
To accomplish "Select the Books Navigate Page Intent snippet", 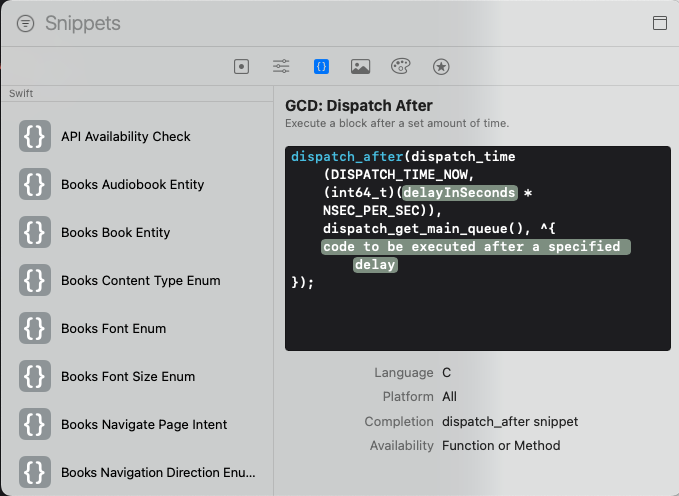I will (137, 425).
